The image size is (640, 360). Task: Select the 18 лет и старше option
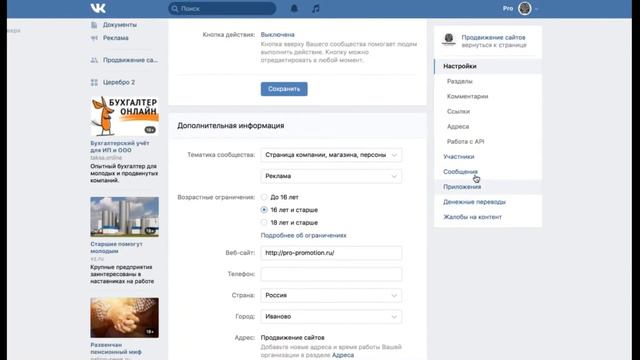[x=264, y=222]
